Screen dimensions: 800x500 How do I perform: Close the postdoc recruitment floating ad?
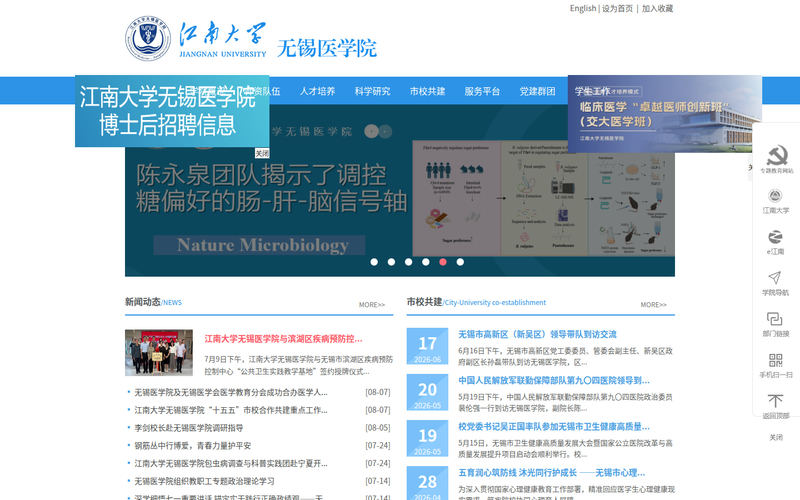tap(262, 153)
